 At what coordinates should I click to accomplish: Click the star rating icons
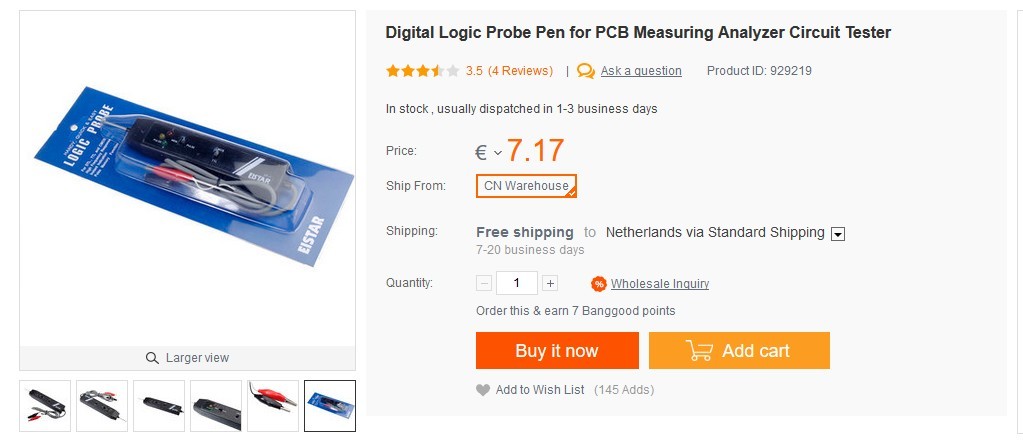click(x=422, y=71)
